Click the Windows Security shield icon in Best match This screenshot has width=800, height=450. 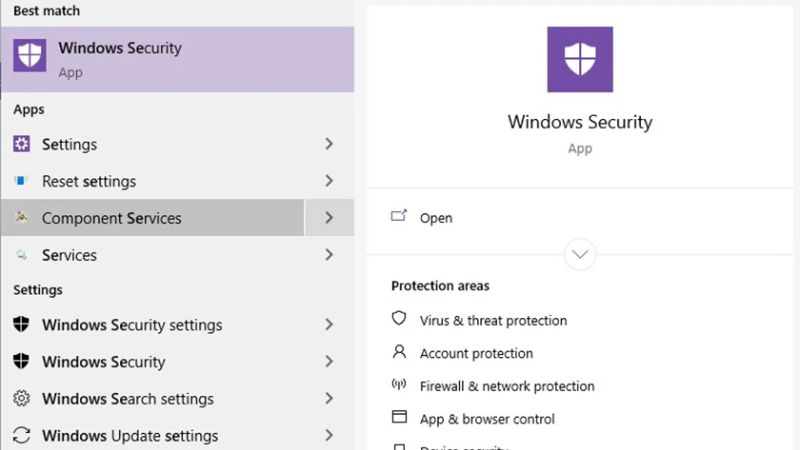[30, 55]
